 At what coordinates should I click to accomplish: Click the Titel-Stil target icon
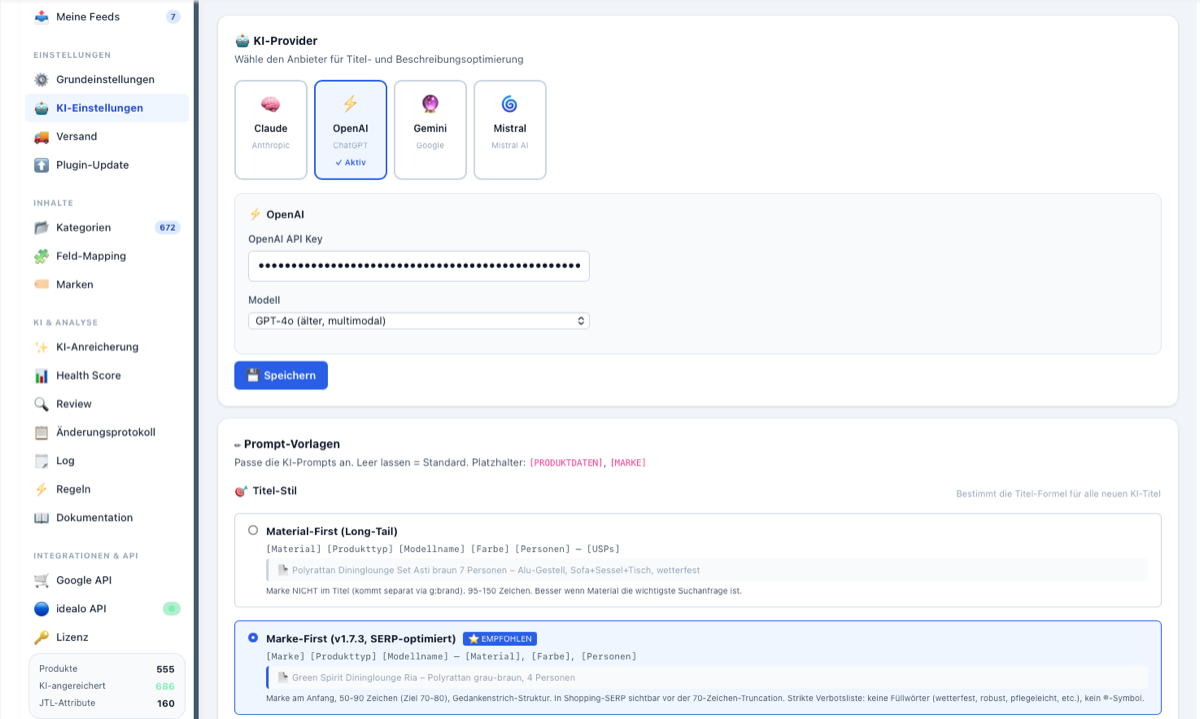(x=240, y=491)
